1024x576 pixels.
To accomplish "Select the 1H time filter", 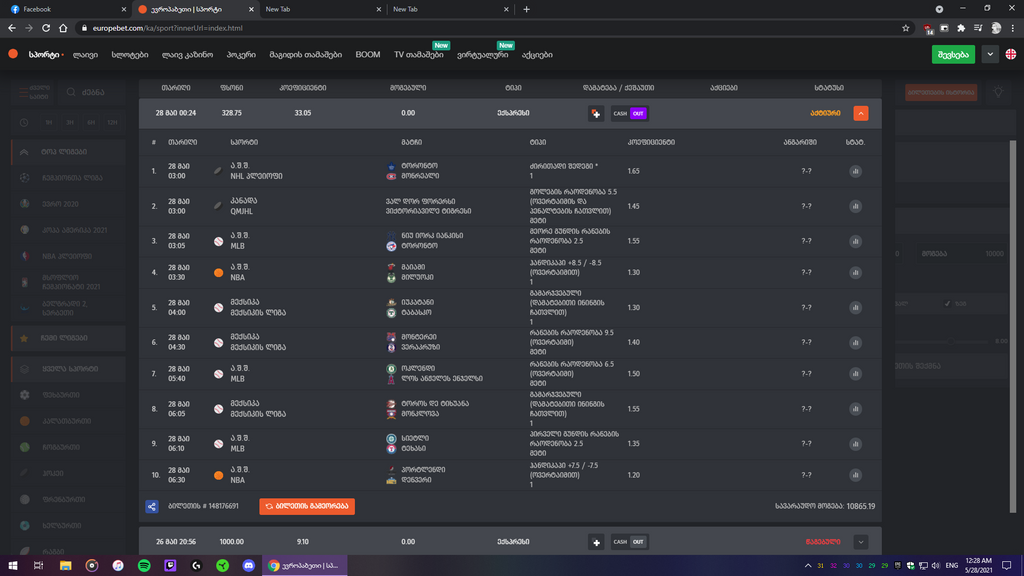I will click(49, 123).
